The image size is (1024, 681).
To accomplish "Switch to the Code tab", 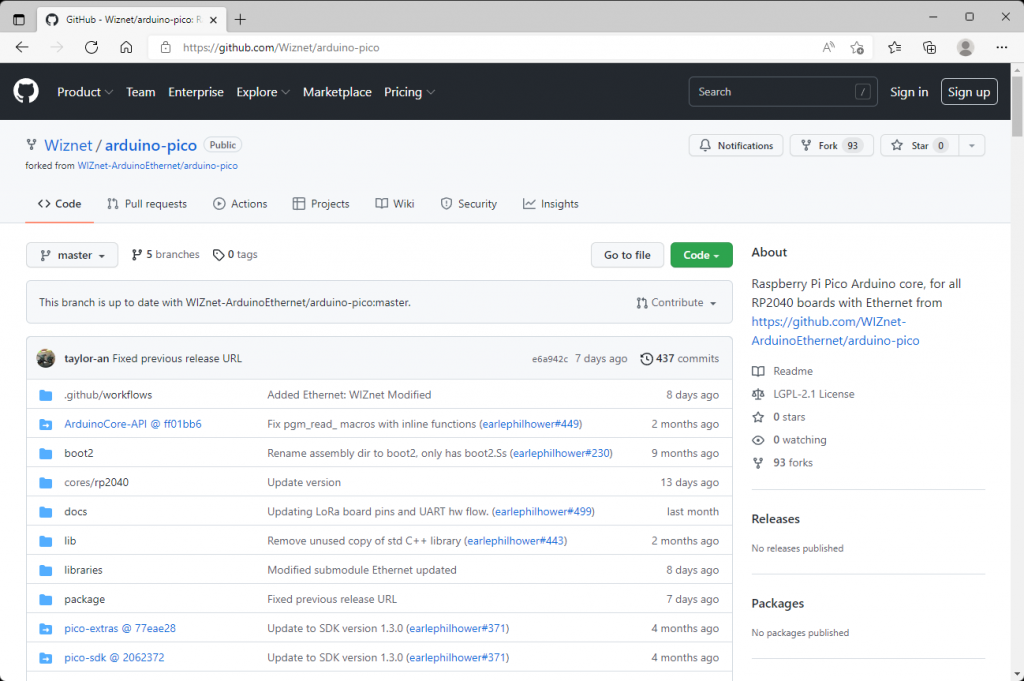I will coord(59,204).
